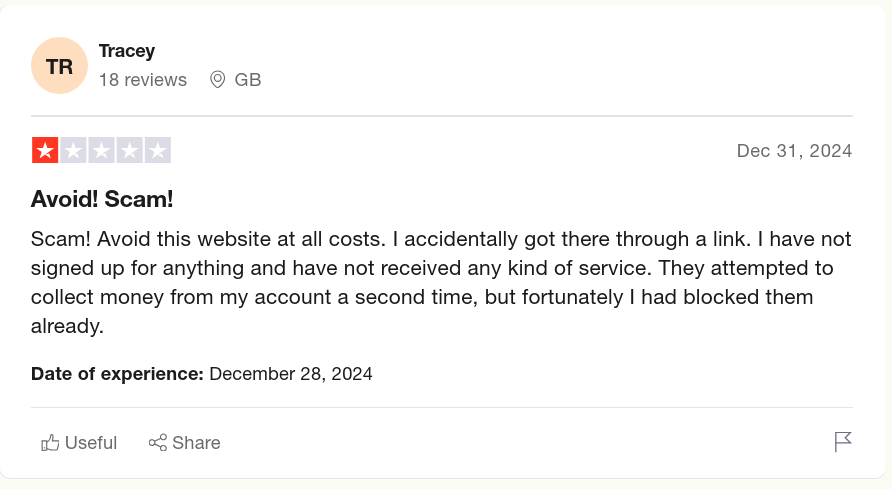This screenshot has height=489, width=892.
Task: Click the fourth grey star in rating
Action: [129, 150]
